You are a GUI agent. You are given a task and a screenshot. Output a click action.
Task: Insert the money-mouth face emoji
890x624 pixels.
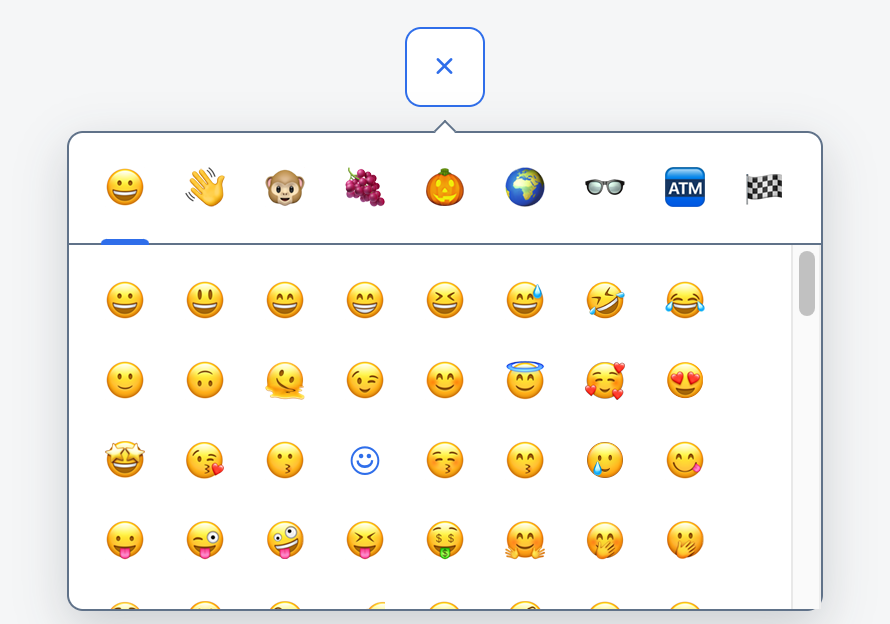(x=445, y=540)
